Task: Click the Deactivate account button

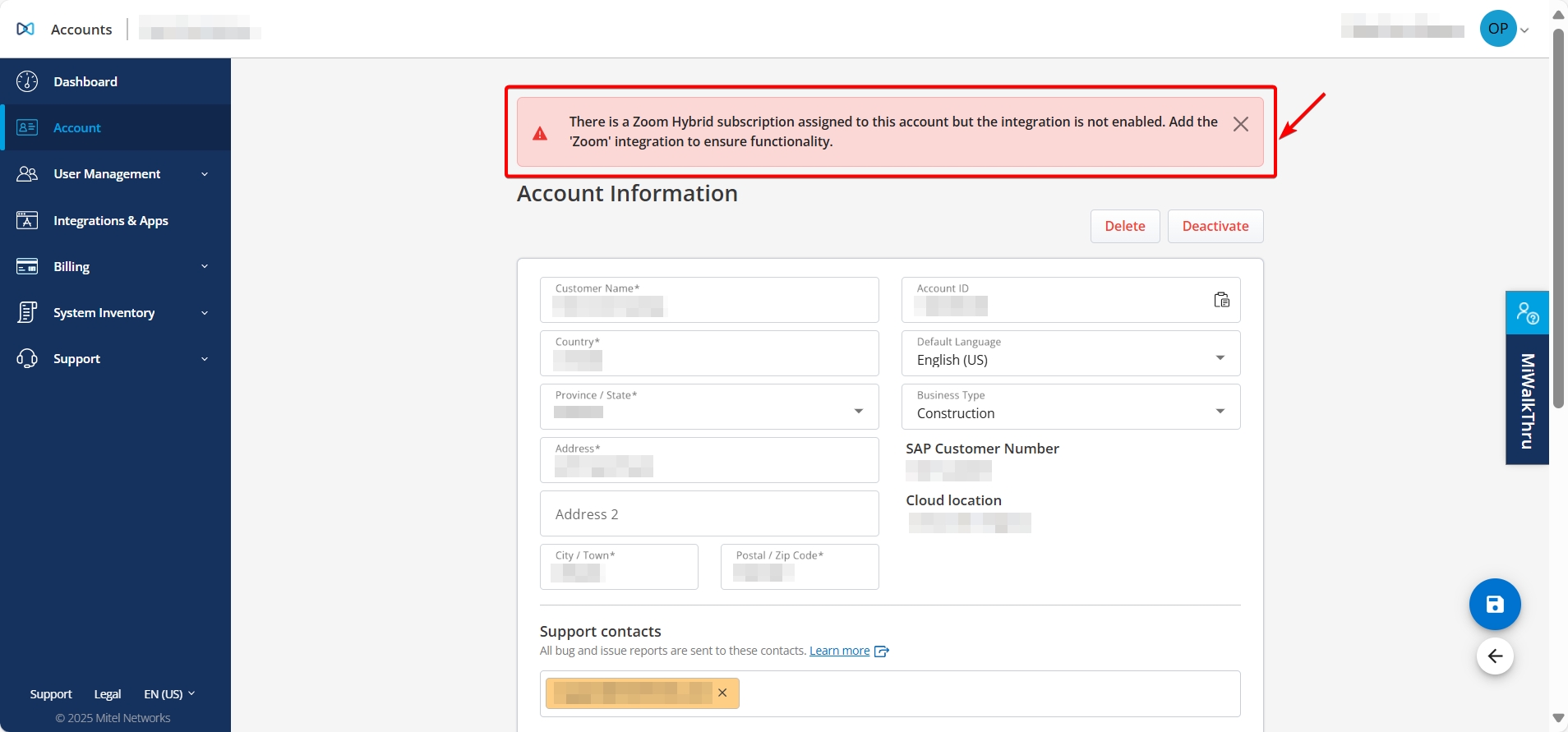Action: coord(1215,226)
